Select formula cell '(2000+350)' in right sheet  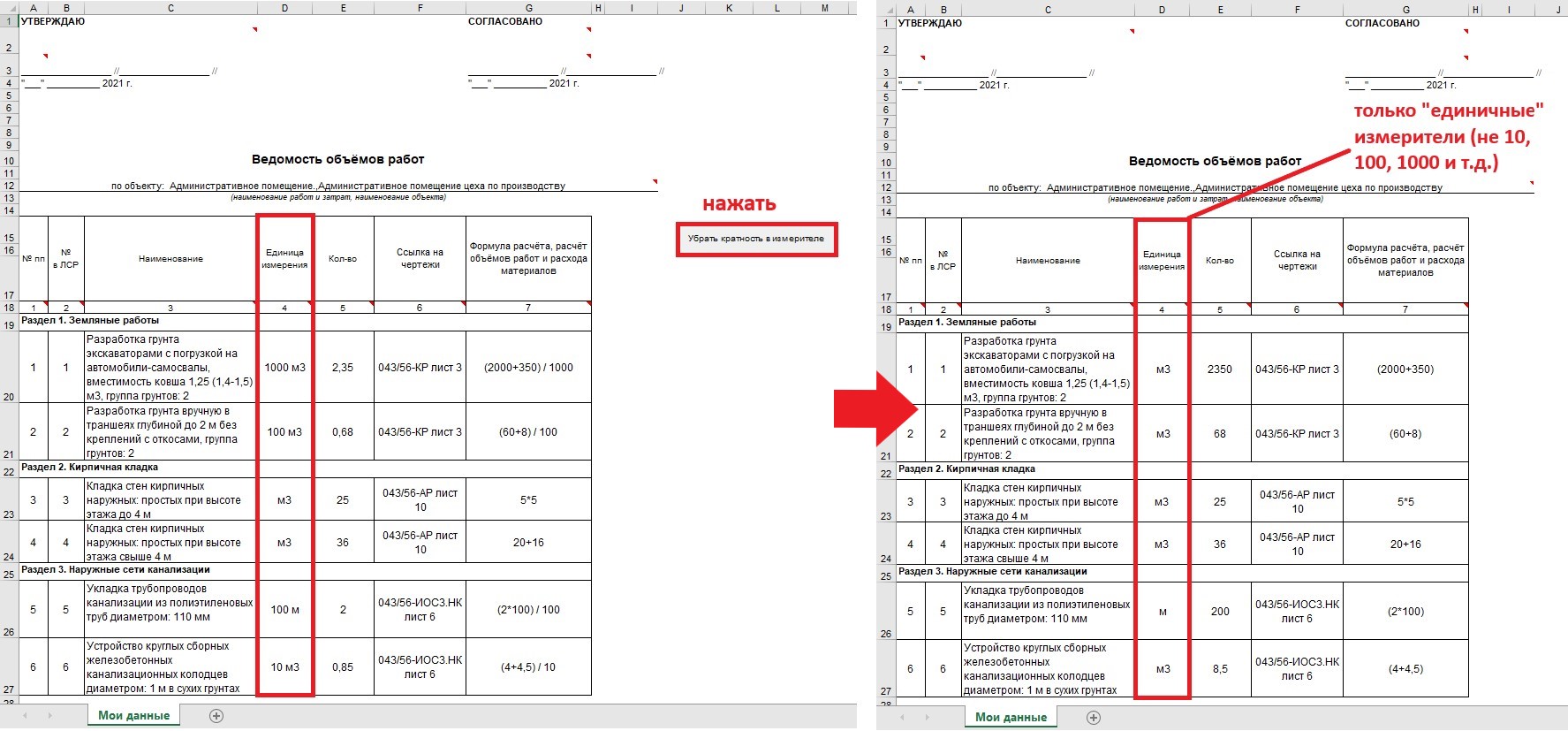pos(1405,369)
